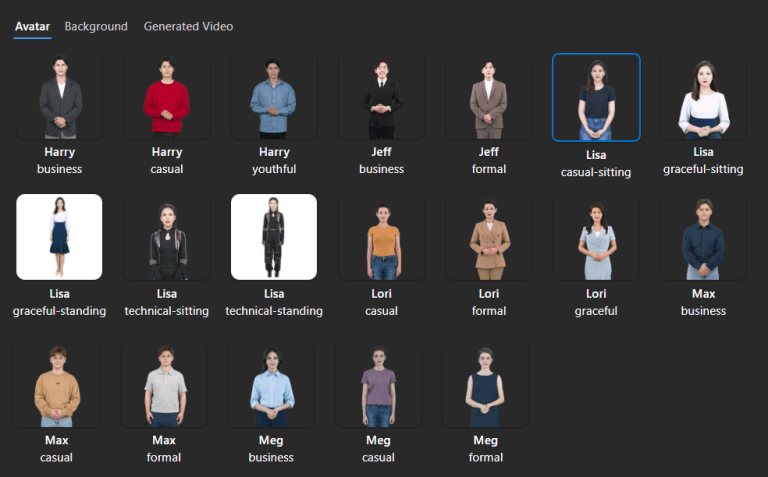Click the "Harry business" label text
The width and height of the screenshot is (768, 477).
[x=59, y=161]
